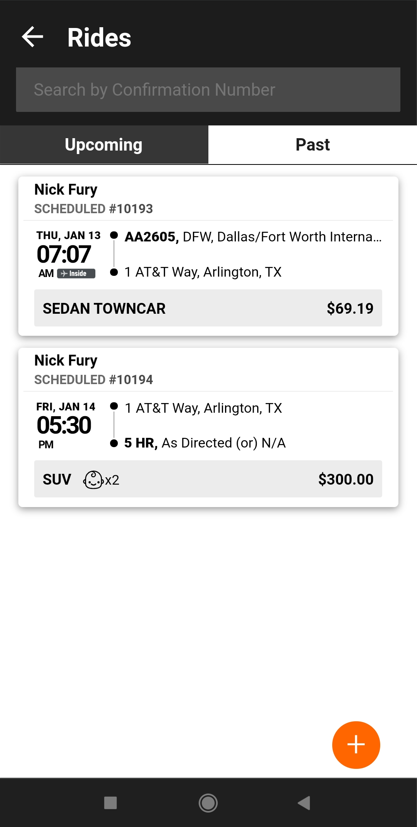Open ride SCHEDULED #10193
The image size is (417, 827).
tap(208, 256)
